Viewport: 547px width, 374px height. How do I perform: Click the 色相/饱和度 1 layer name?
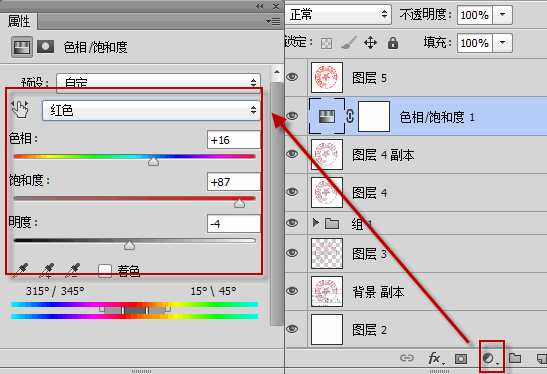pos(437,117)
